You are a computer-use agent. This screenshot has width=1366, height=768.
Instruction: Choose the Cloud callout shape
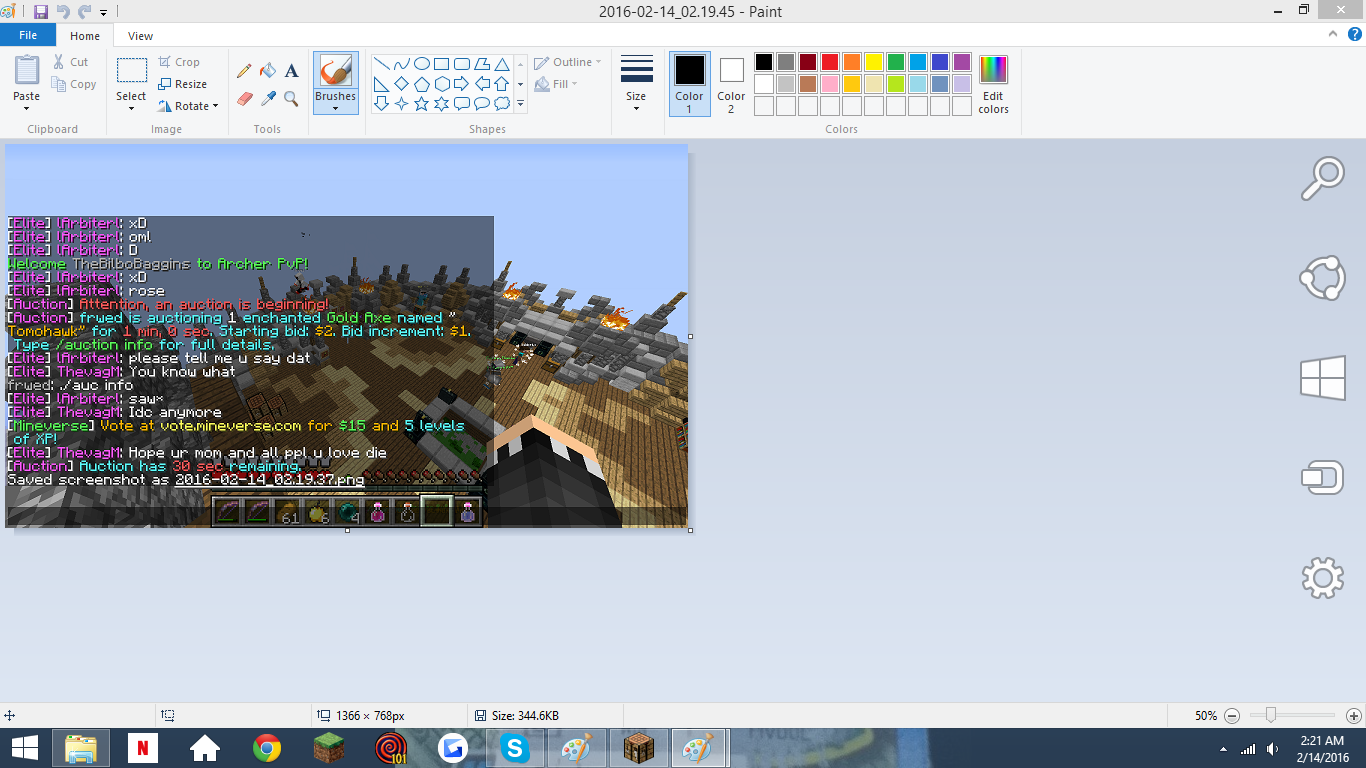tap(501, 103)
